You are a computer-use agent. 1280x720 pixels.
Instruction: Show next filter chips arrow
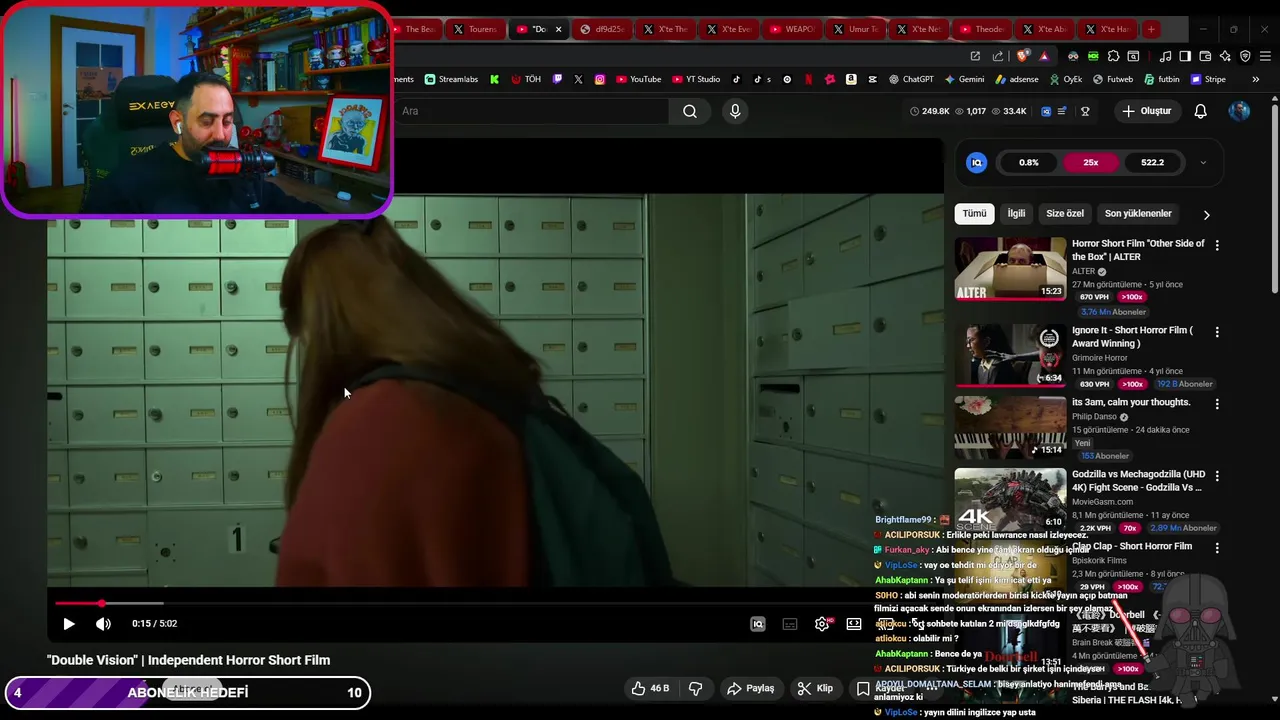coord(1206,214)
